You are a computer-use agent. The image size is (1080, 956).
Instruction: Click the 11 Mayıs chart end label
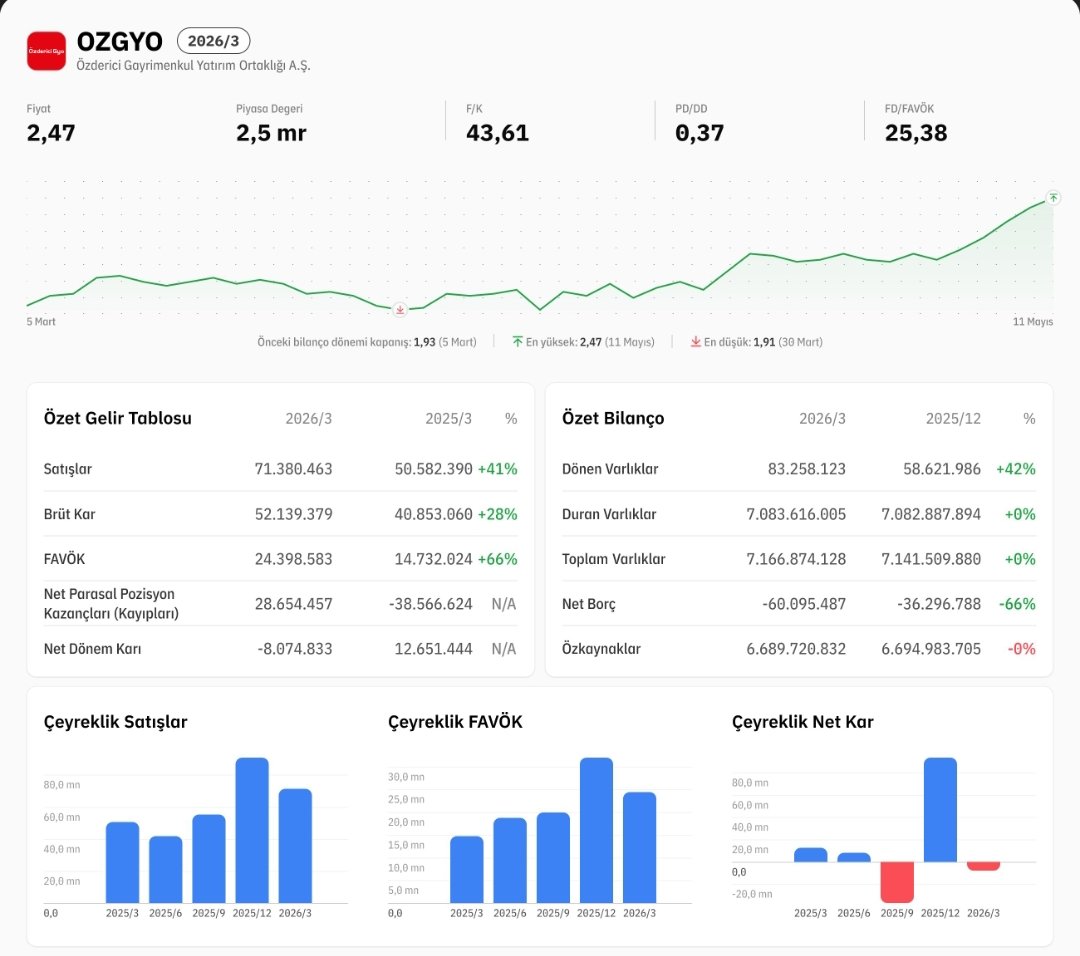pos(1032,322)
